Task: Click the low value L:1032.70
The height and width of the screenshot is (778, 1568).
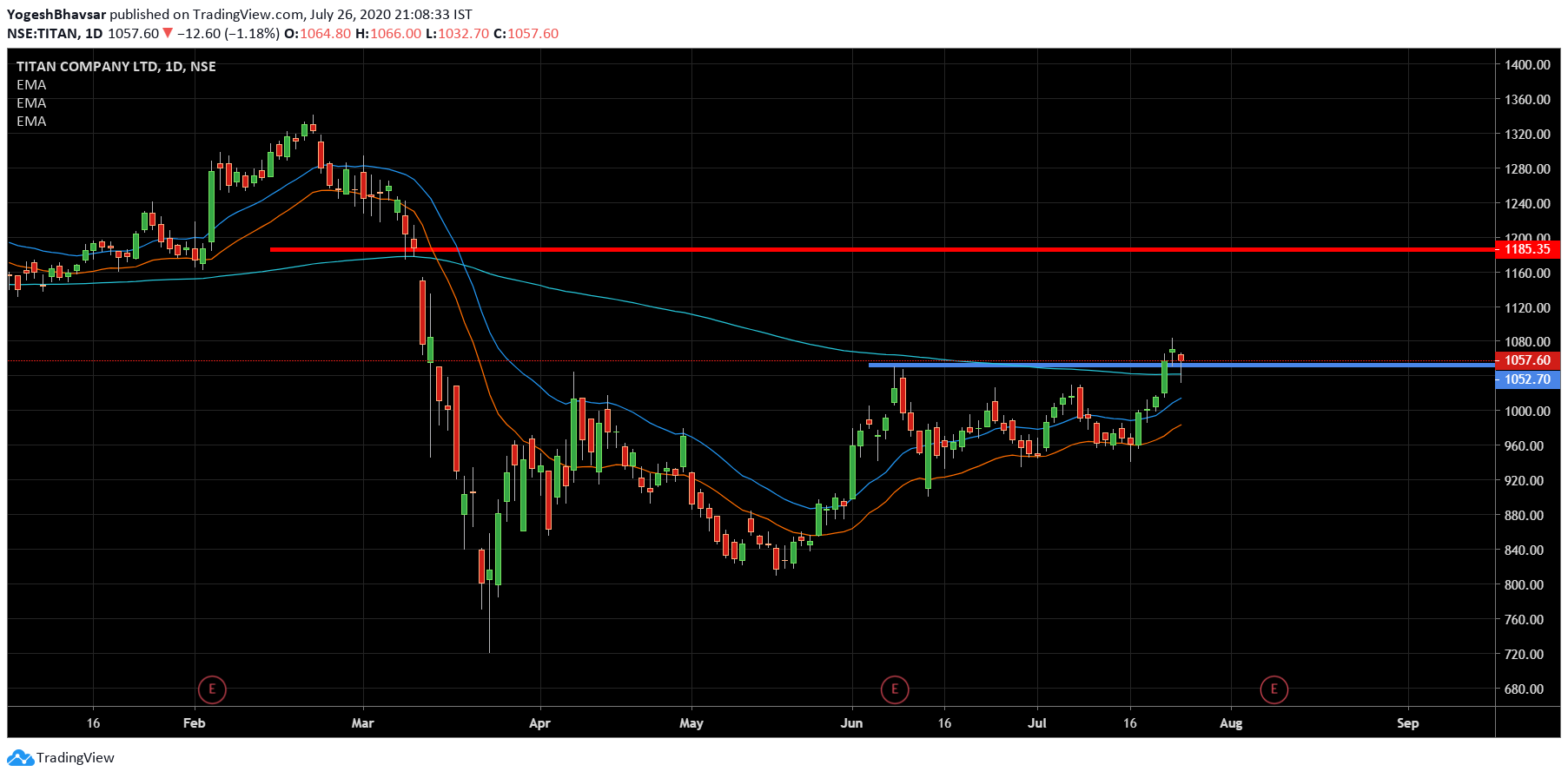Action: pyautogui.click(x=457, y=33)
